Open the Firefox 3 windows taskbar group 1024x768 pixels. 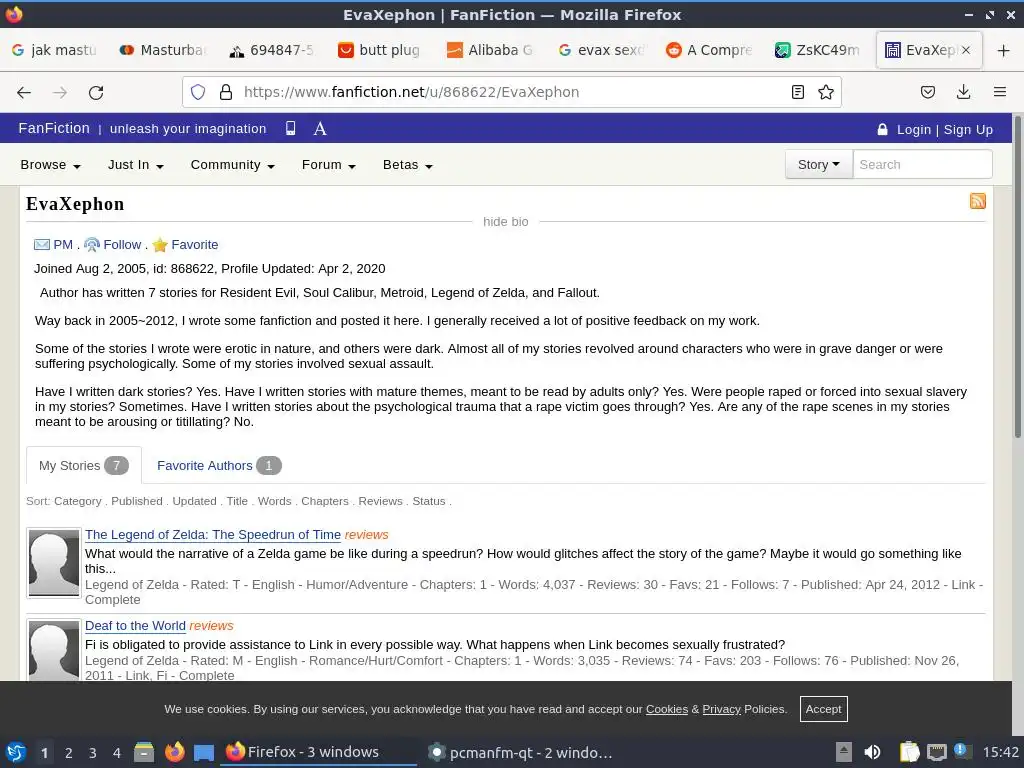[319, 752]
